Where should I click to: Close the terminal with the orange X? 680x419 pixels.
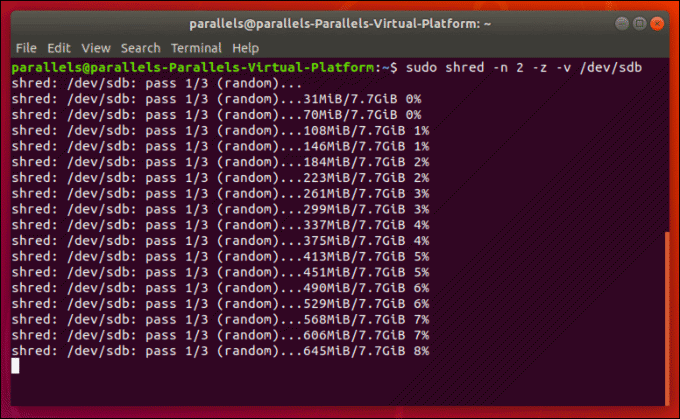pyautogui.click(x=657, y=23)
